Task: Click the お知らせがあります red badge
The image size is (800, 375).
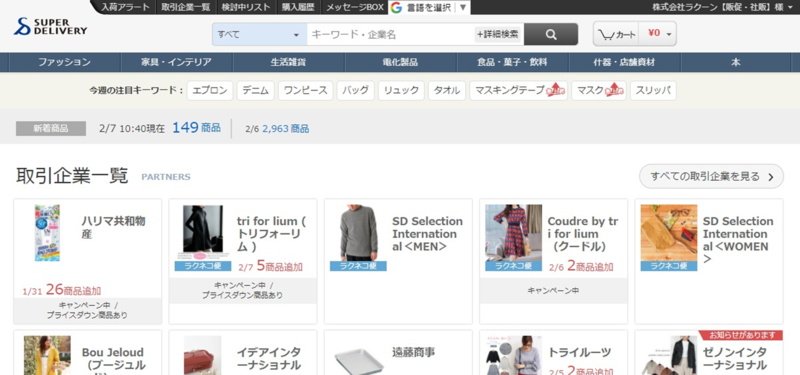Action: coord(740,335)
